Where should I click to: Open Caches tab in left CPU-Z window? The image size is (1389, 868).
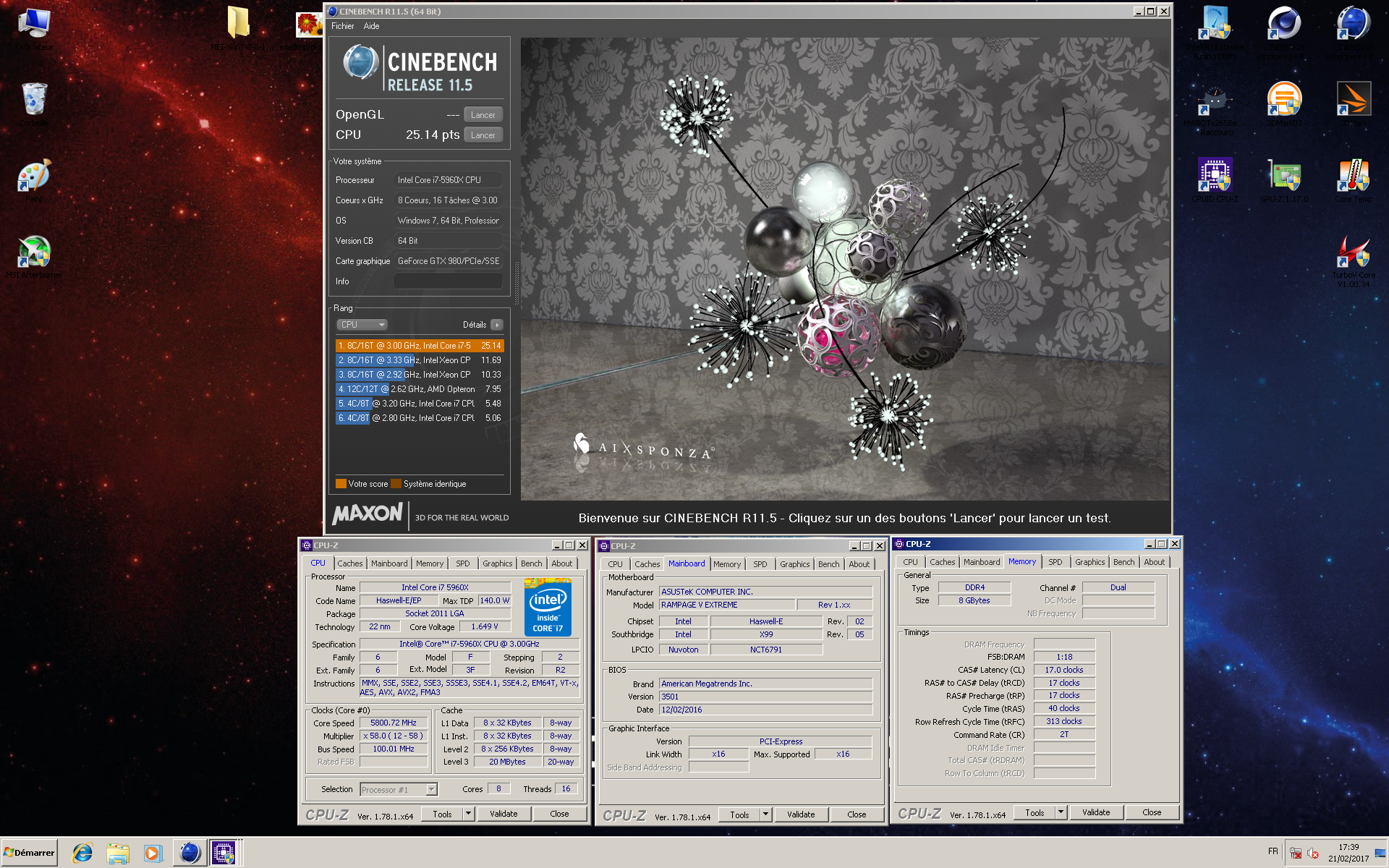[x=350, y=563]
